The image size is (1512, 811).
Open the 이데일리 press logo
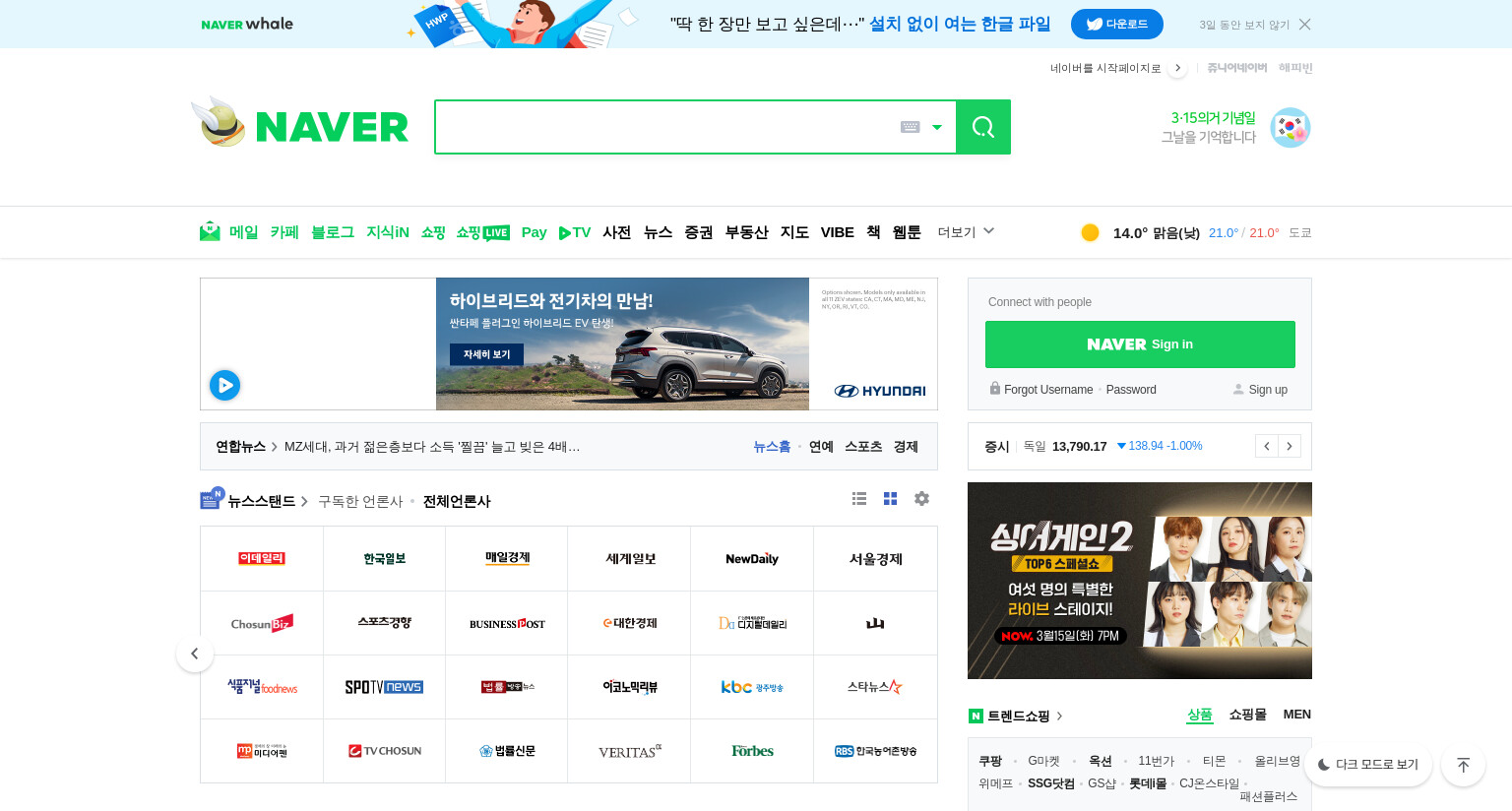[x=262, y=558]
